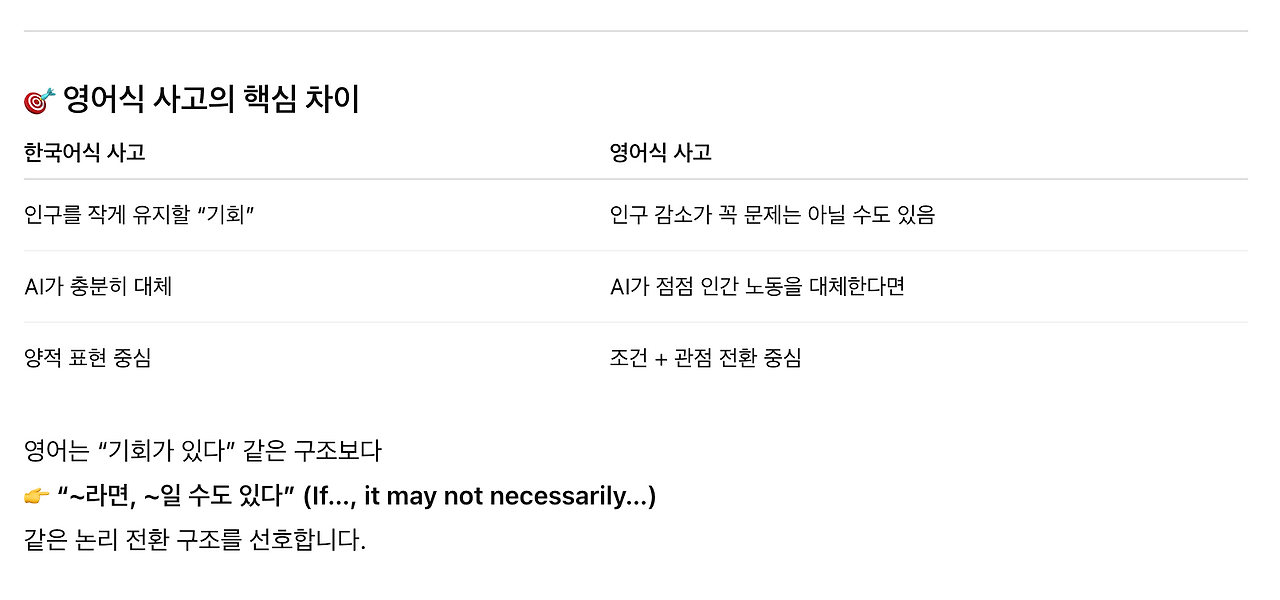
Task: Click cell AI가 점점 인간 노동을 대체한다면
Action: pos(757,287)
